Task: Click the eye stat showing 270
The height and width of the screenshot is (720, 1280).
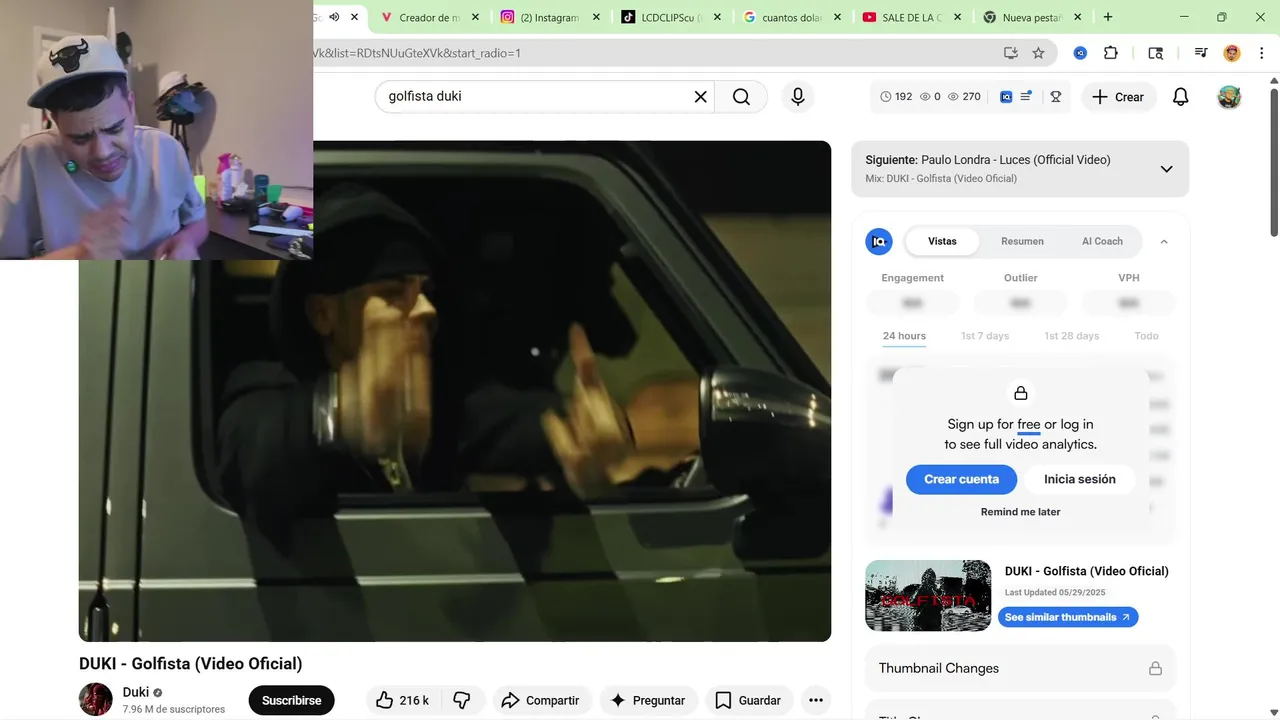Action: point(964,97)
